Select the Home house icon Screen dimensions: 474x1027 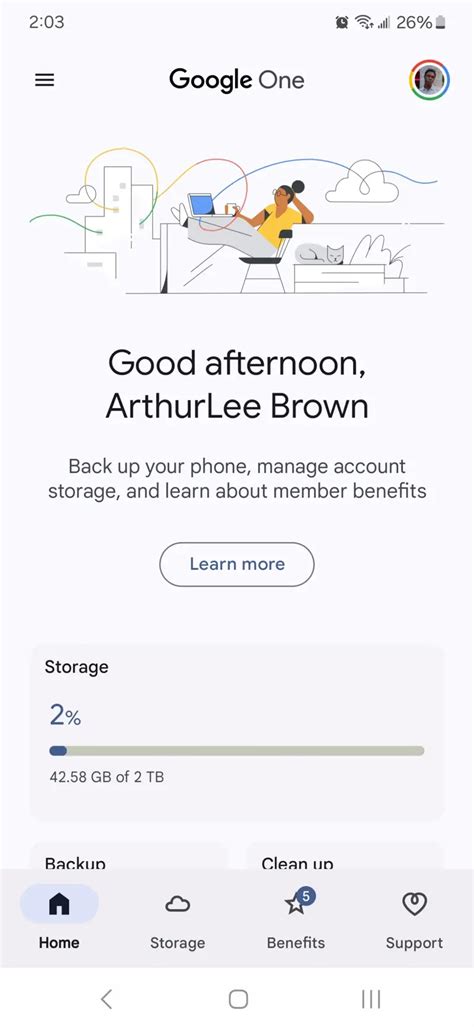coord(60,904)
